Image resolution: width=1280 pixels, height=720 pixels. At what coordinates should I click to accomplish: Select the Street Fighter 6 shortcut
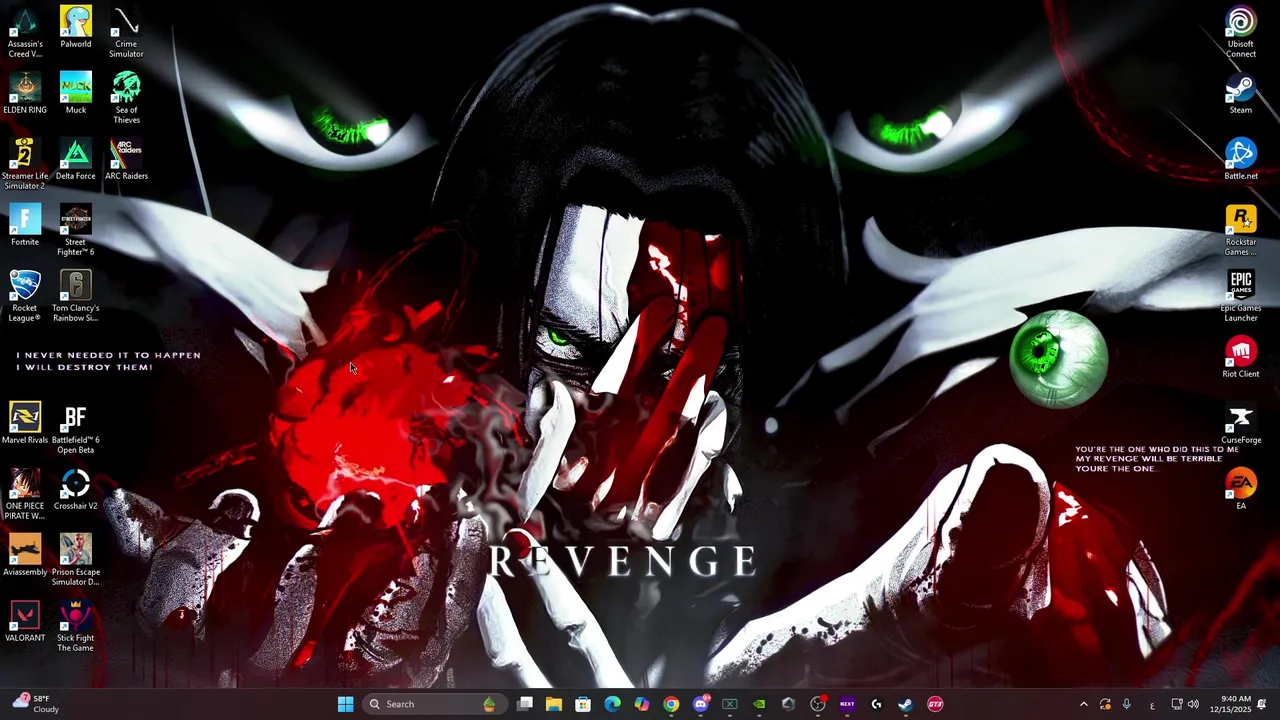(x=76, y=230)
